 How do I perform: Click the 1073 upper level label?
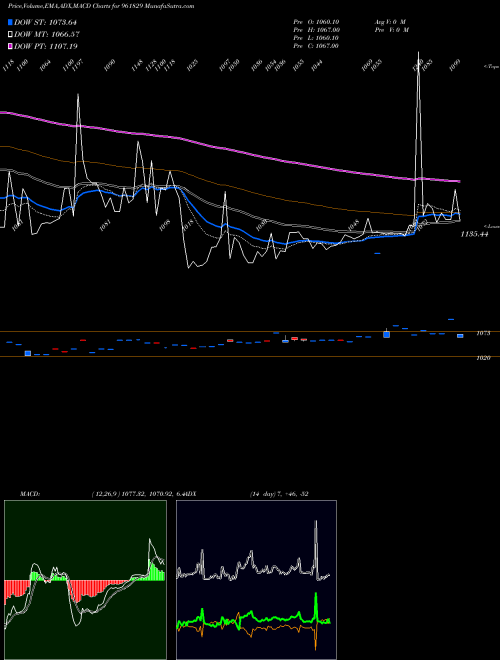(483, 333)
